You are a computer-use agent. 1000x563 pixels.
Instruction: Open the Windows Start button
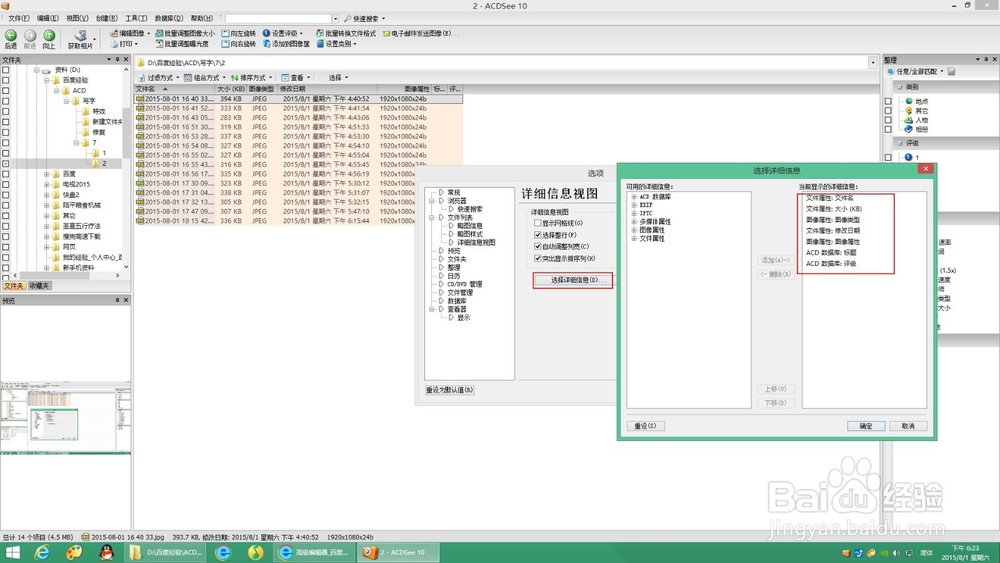tap(12, 552)
